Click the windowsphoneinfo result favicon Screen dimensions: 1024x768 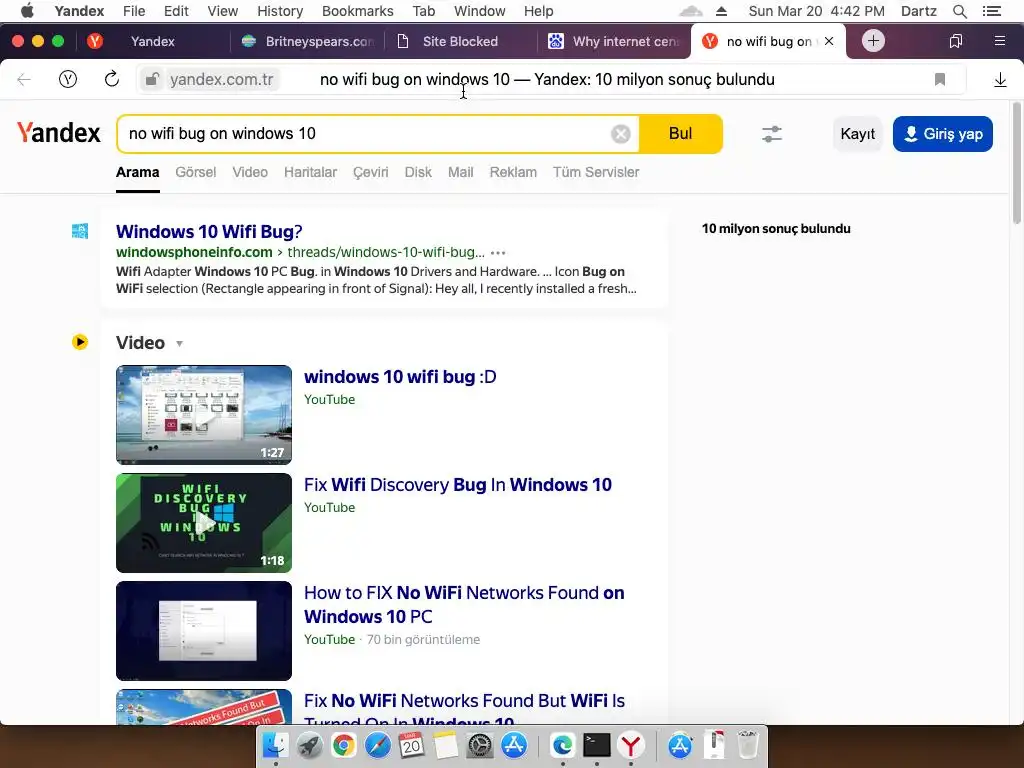(x=80, y=231)
